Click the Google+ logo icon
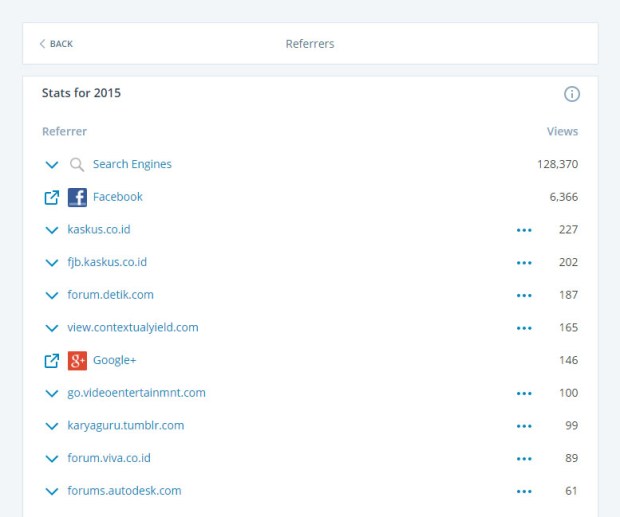The height and width of the screenshot is (517, 620). point(77,361)
